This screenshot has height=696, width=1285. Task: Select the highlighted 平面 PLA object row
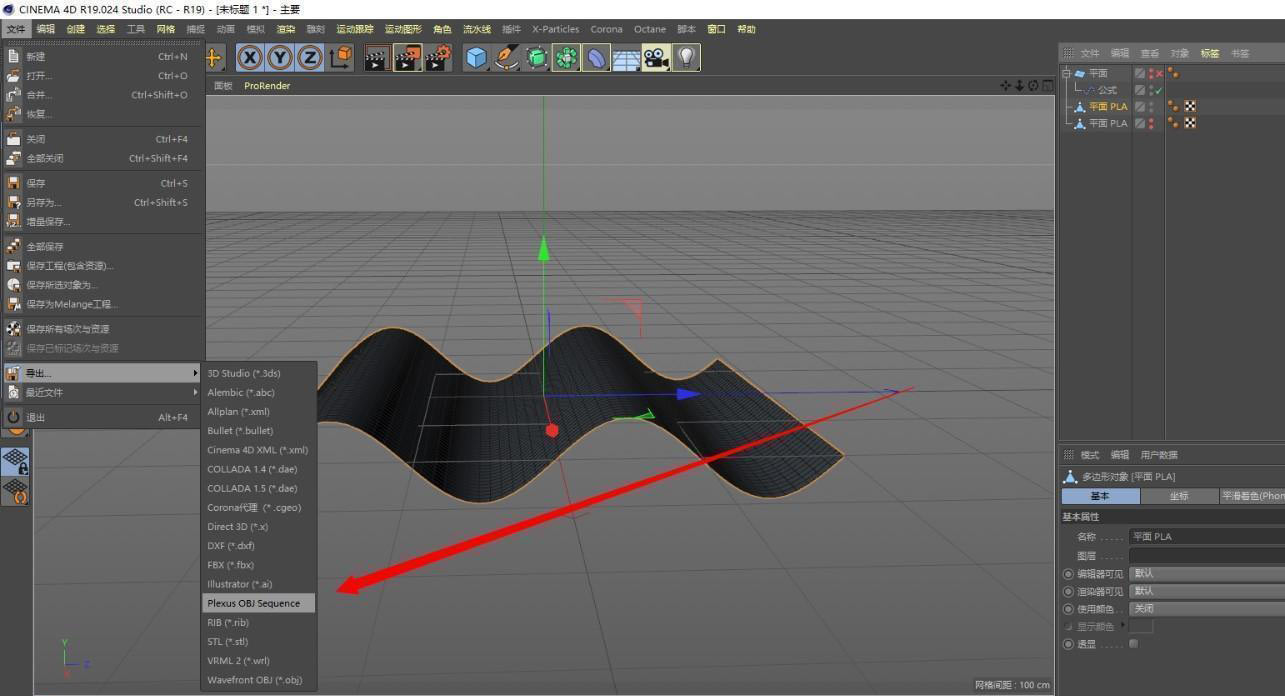pos(1108,106)
